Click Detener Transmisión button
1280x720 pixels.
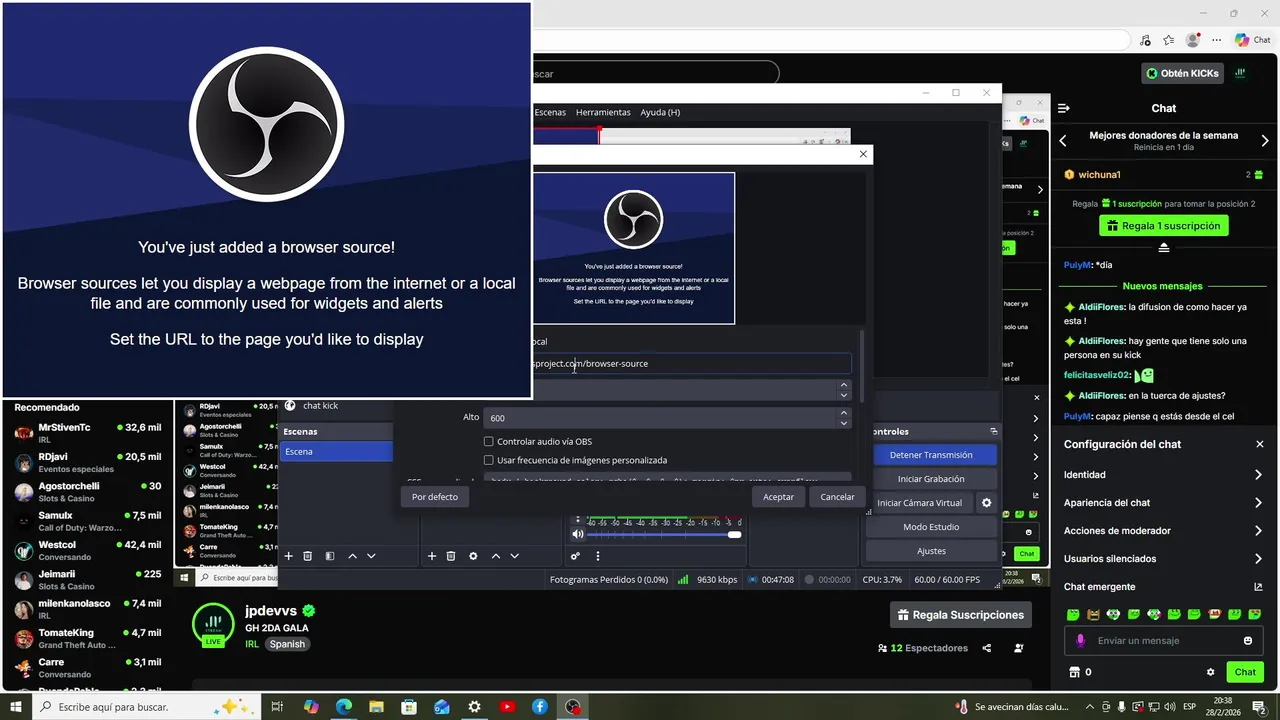[934, 455]
